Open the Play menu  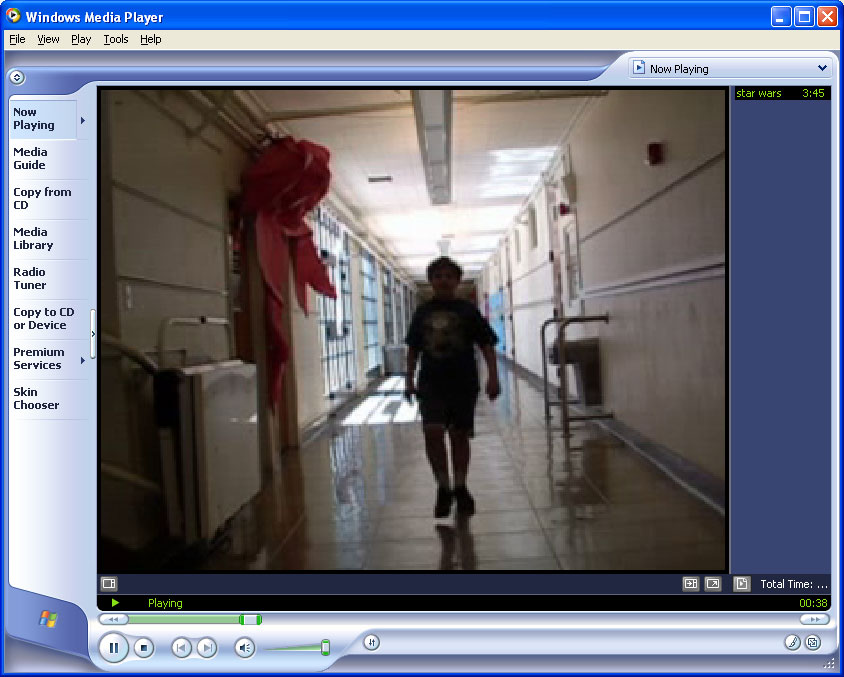(x=81, y=39)
